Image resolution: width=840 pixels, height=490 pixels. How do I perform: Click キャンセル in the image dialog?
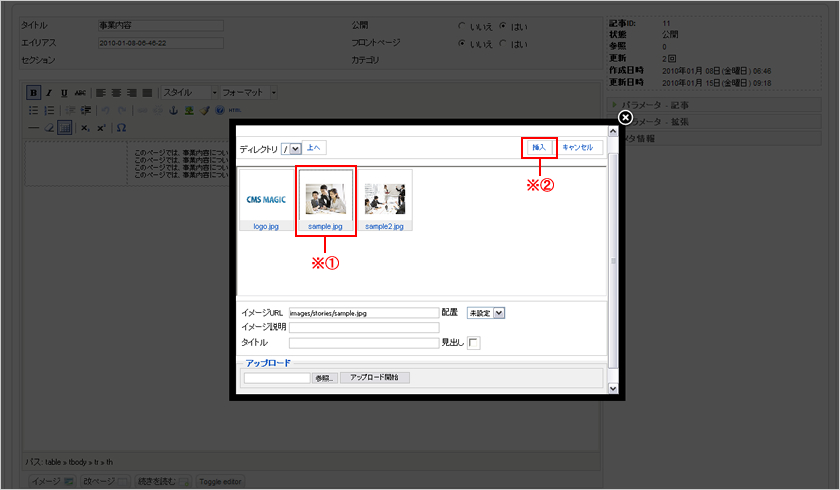pyautogui.click(x=578, y=147)
